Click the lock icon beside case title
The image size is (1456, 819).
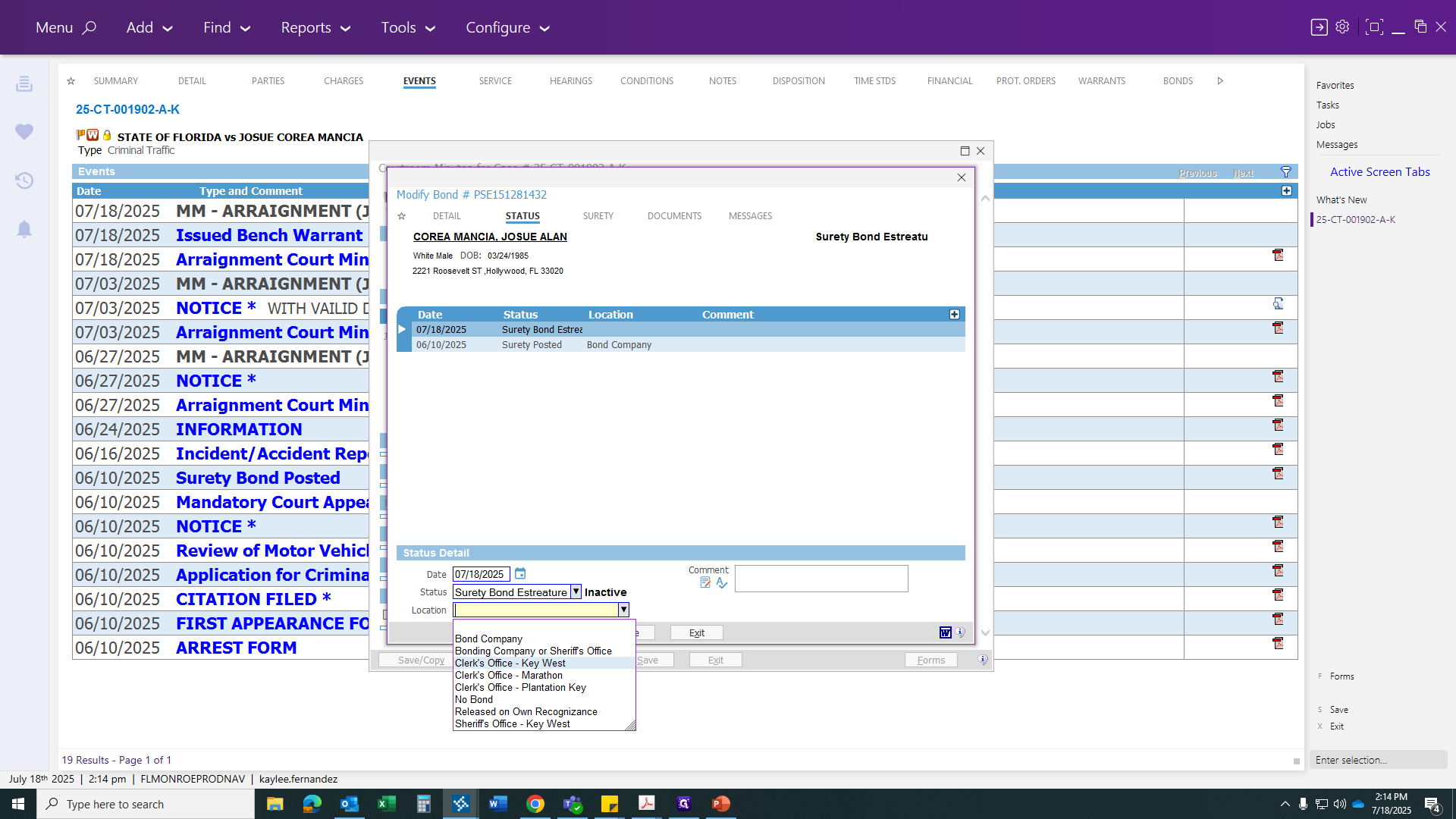tap(107, 135)
